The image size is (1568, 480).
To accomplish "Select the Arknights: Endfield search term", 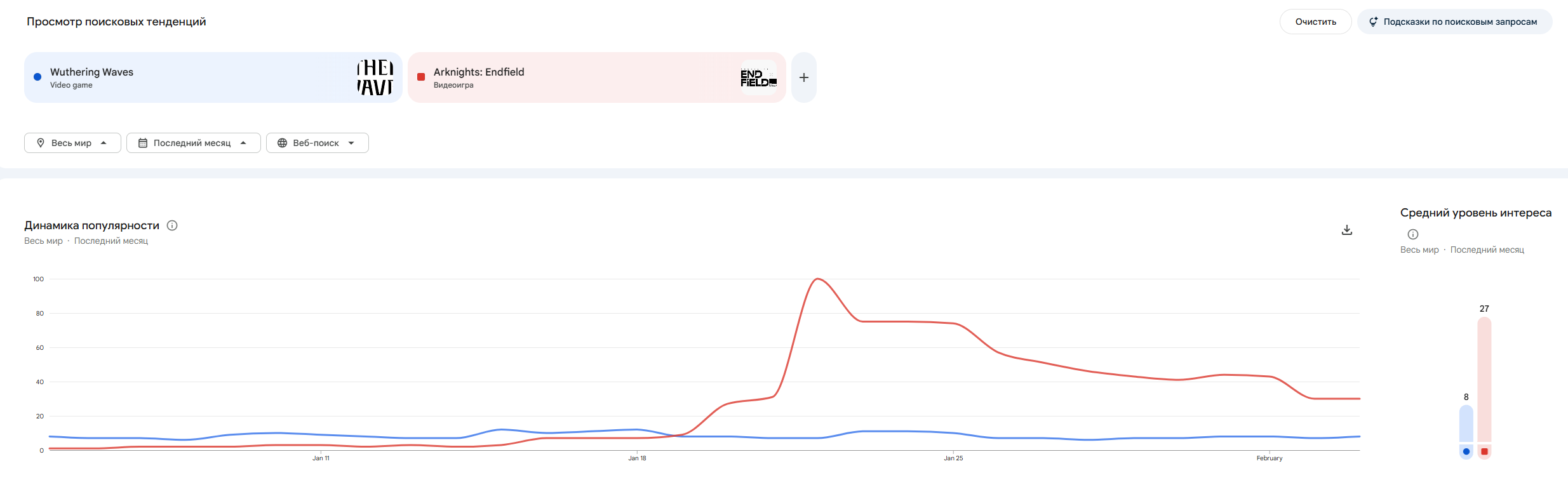I will click(479, 72).
